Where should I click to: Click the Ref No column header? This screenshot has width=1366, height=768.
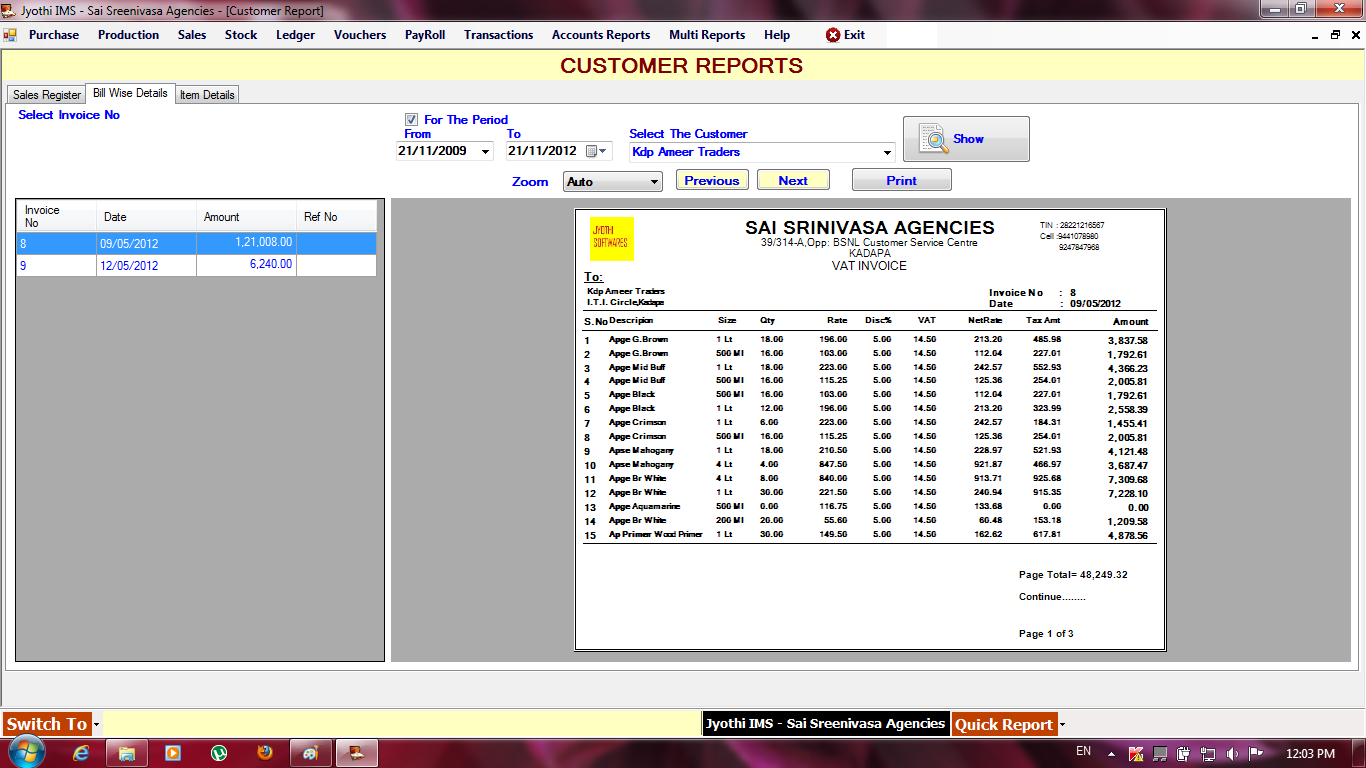[x=337, y=216]
